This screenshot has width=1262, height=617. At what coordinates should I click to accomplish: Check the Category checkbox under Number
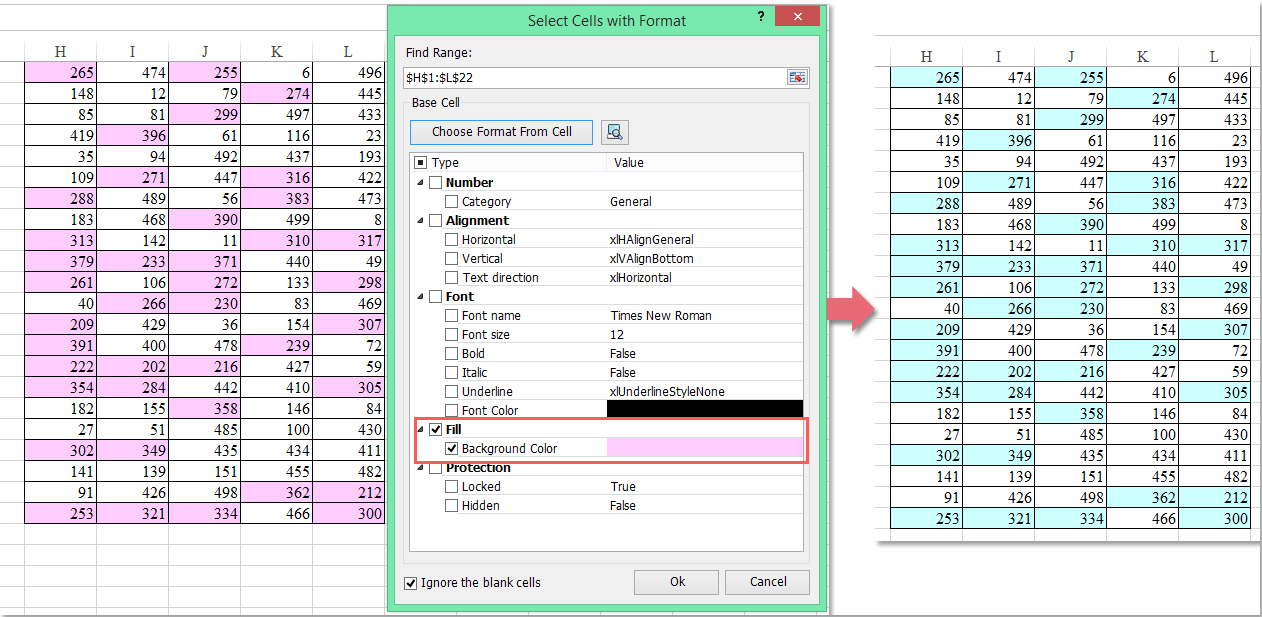pos(450,201)
